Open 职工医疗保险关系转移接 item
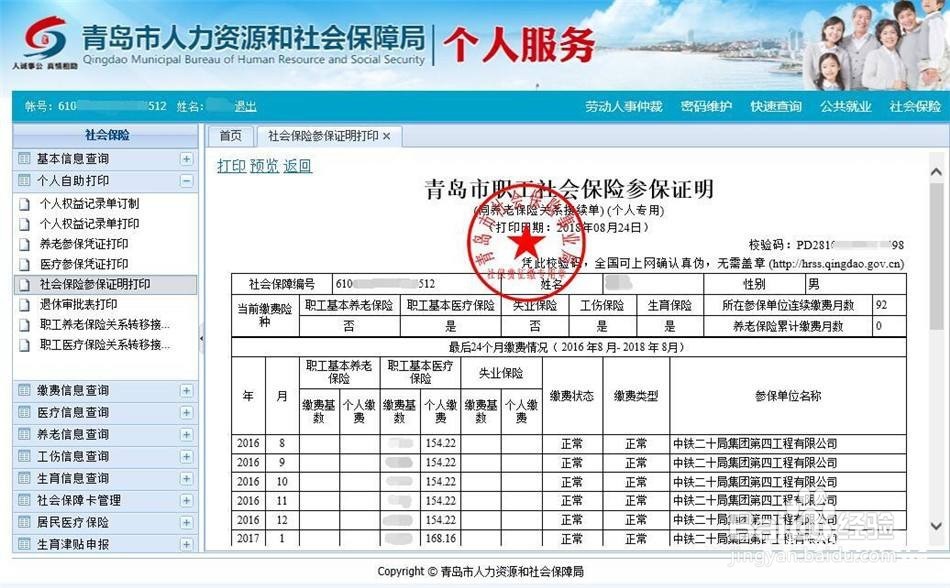Image resolution: width=950 pixels, height=588 pixels. 104,345
